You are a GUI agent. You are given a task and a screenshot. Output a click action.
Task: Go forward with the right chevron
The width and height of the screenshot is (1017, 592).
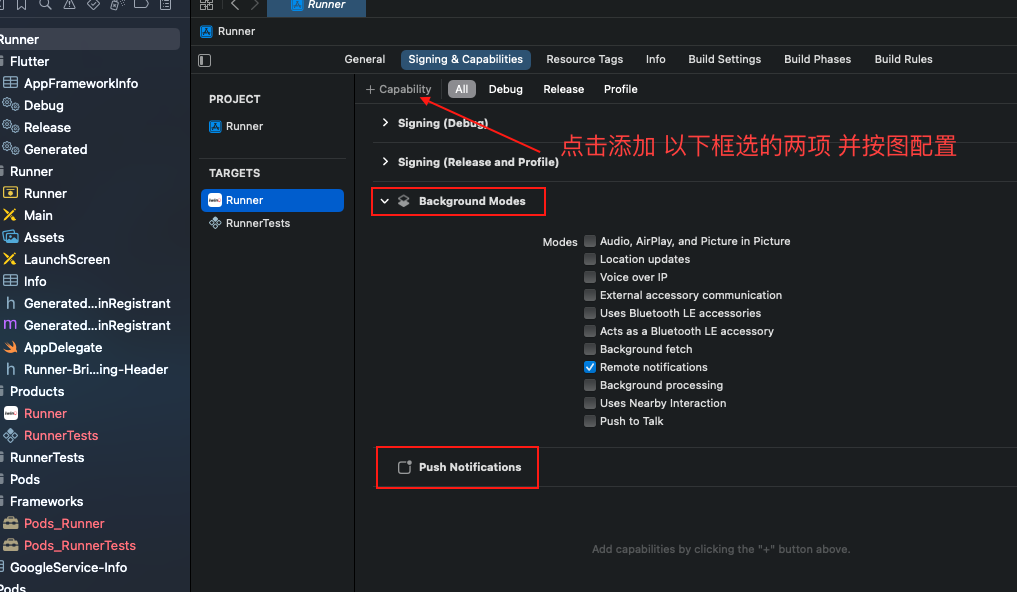pyautogui.click(x=255, y=5)
